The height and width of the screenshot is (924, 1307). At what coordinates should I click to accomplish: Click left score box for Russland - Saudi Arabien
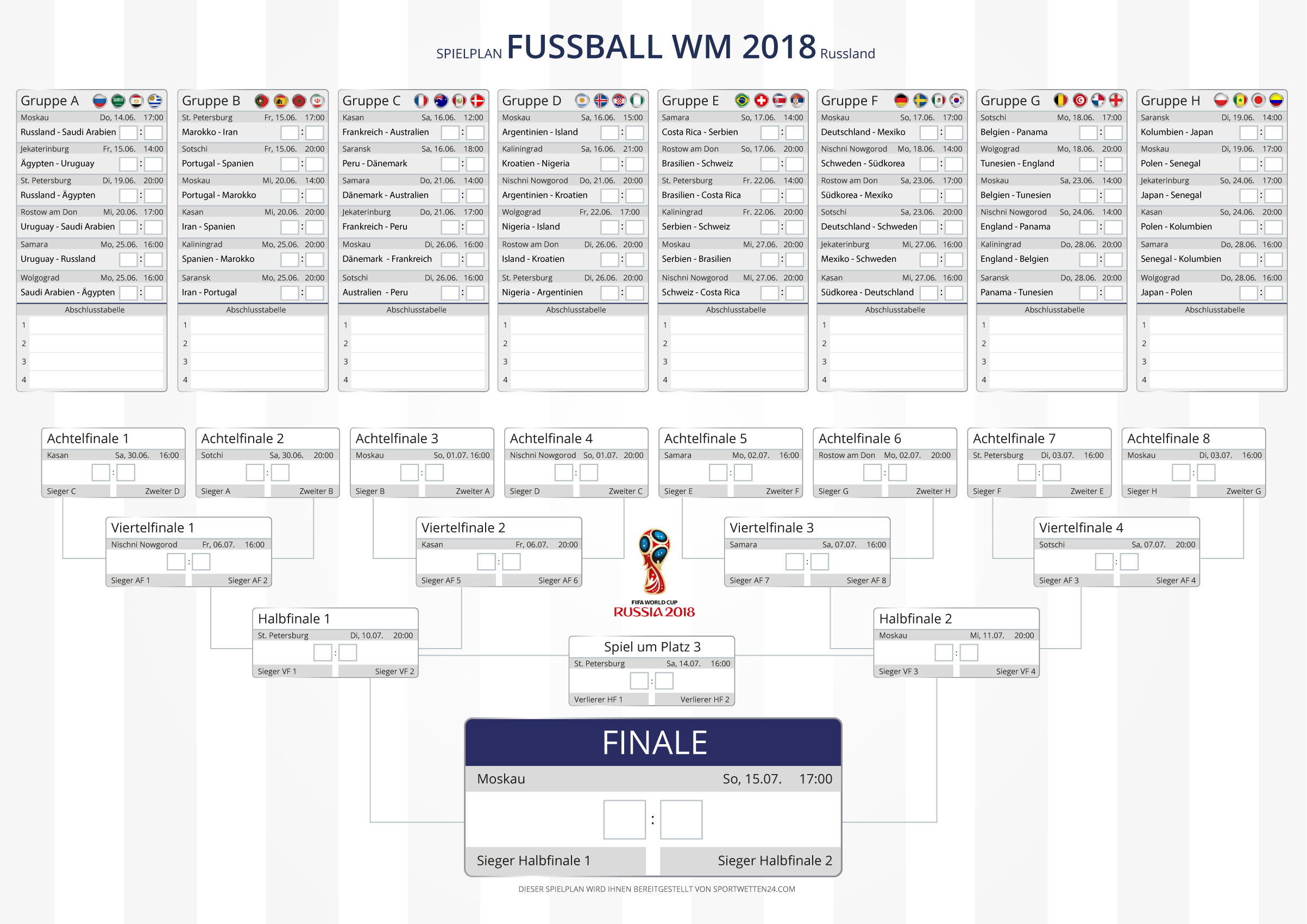[128, 133]
